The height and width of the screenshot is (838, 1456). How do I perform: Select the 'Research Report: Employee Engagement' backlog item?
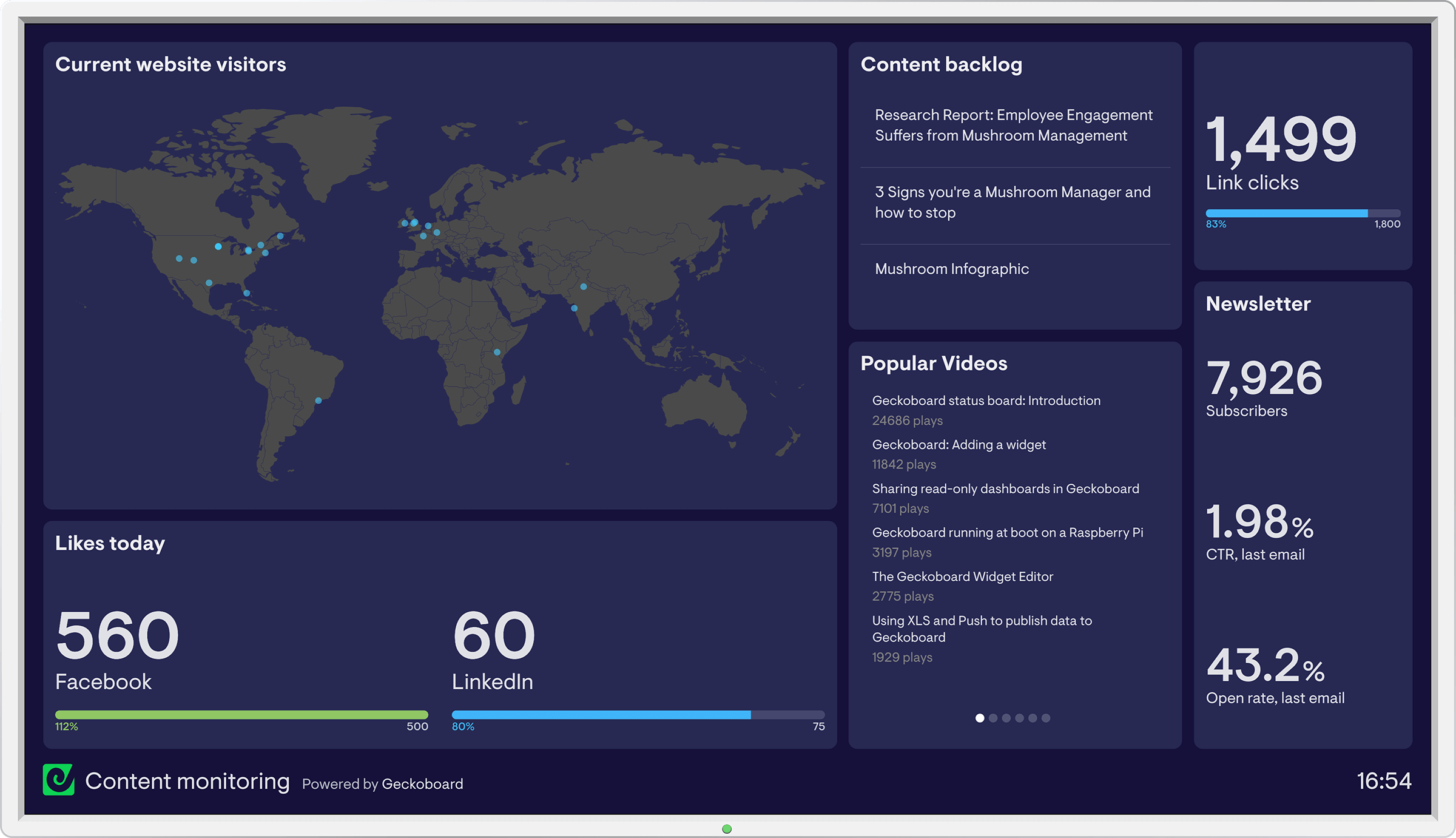[1013, 125]
